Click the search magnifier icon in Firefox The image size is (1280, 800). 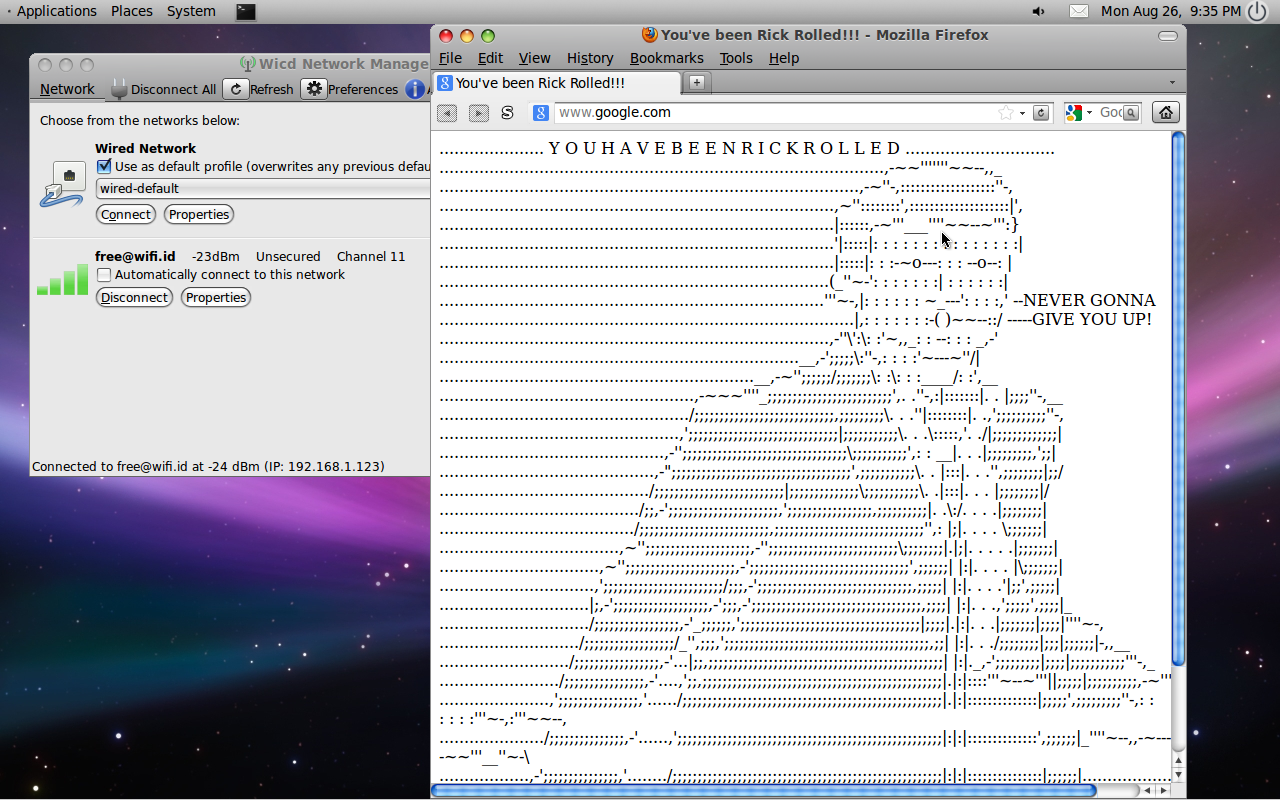1131,113
